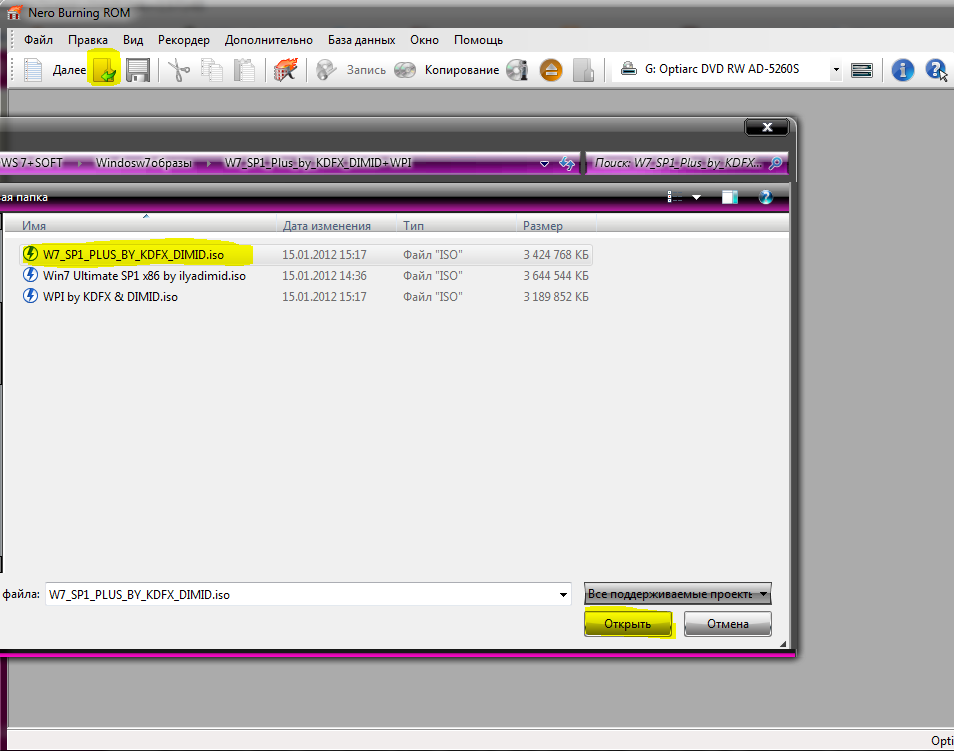Viewport: 954px width, 751px height.
Task: Click date 15.01.2012 14:36
Action: [324, 276]
